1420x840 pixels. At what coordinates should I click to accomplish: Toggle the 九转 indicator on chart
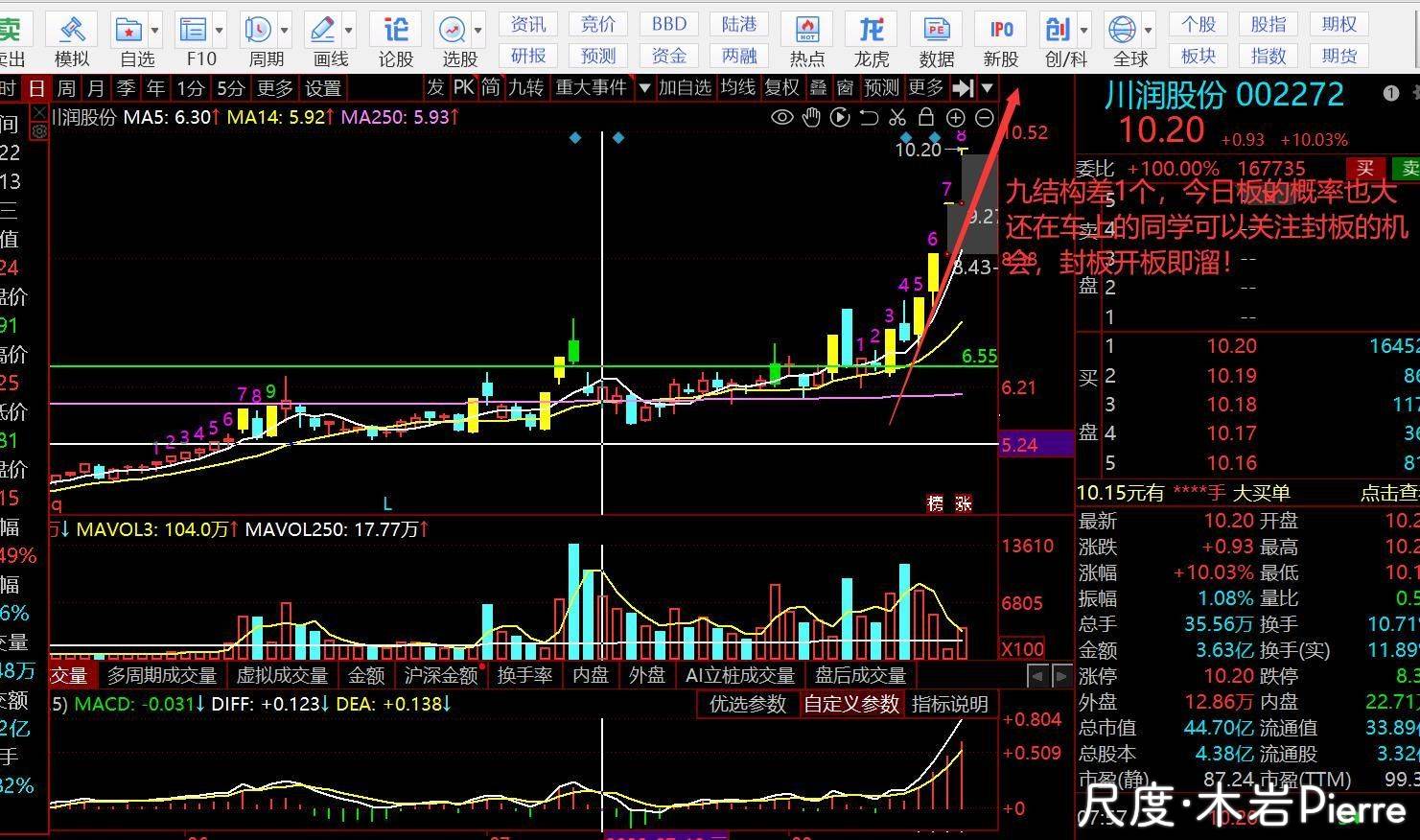point(525,88)
